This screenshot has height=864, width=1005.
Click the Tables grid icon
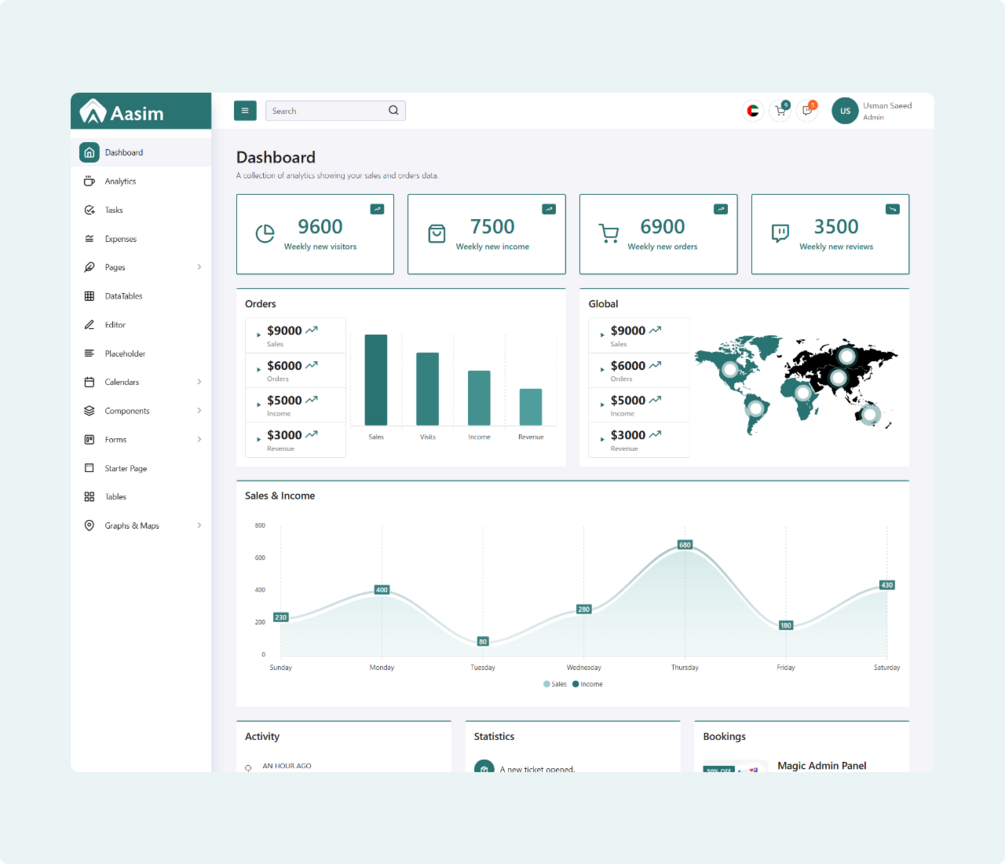(x=89, y=497)
